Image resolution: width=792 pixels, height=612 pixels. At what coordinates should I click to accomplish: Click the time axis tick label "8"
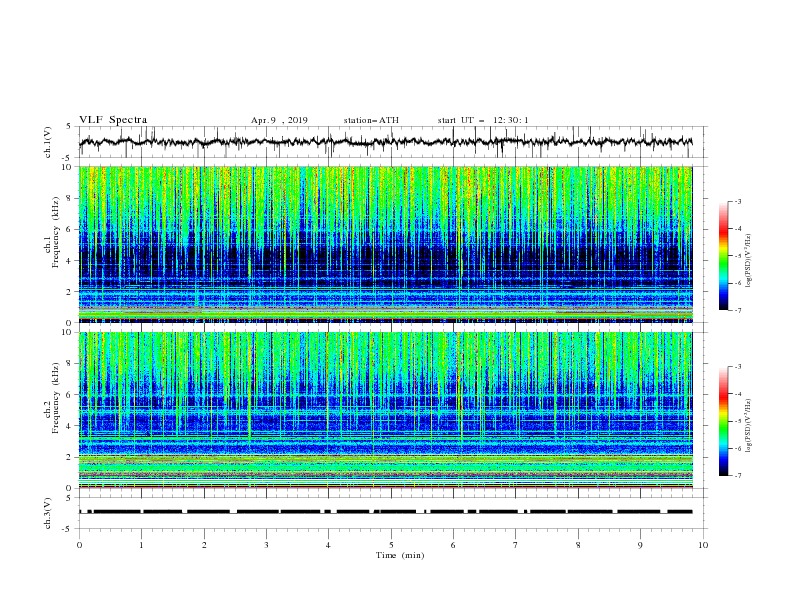pyautogui.click(x=578, y=545)
